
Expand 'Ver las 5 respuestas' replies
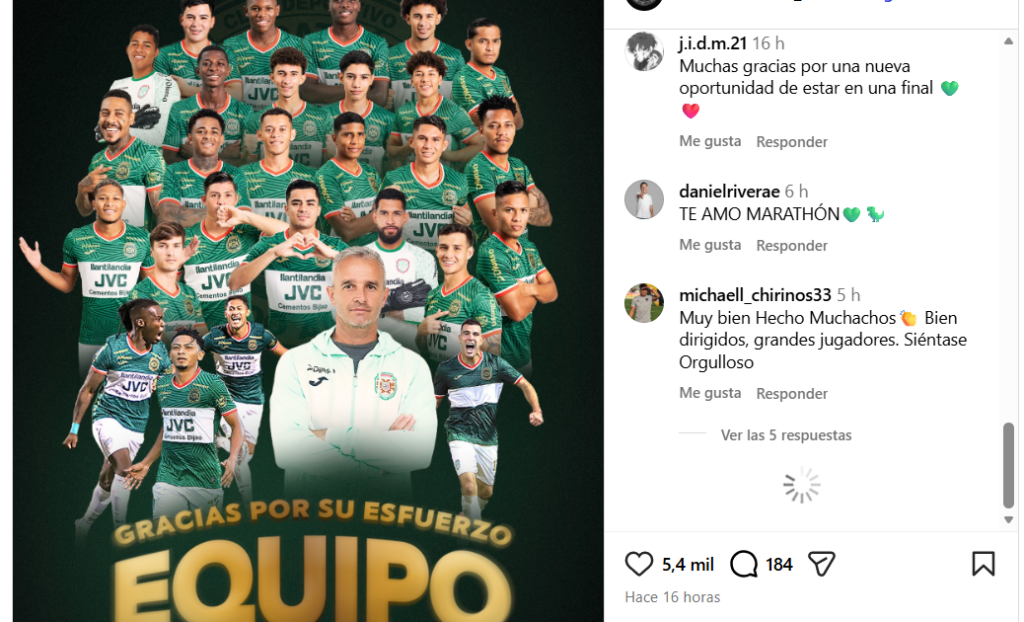[786, 435]
